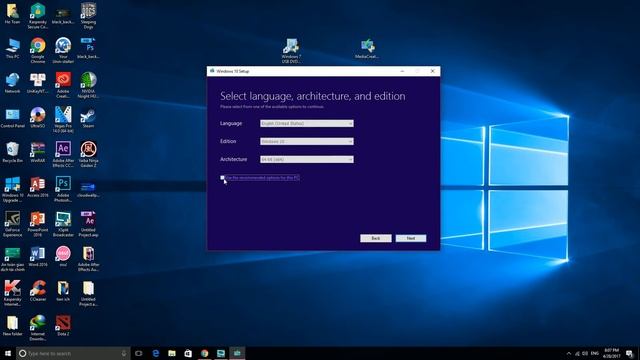The height and width of the screenshot is (360, 640).
Task: Select the Kaspersky Internet Security shortcut
Action: point(13,293)
